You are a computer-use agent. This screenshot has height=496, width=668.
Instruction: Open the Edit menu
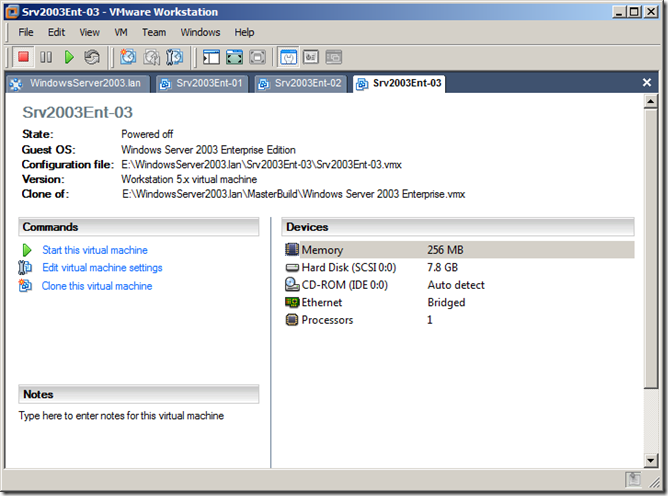coord(56,32)
